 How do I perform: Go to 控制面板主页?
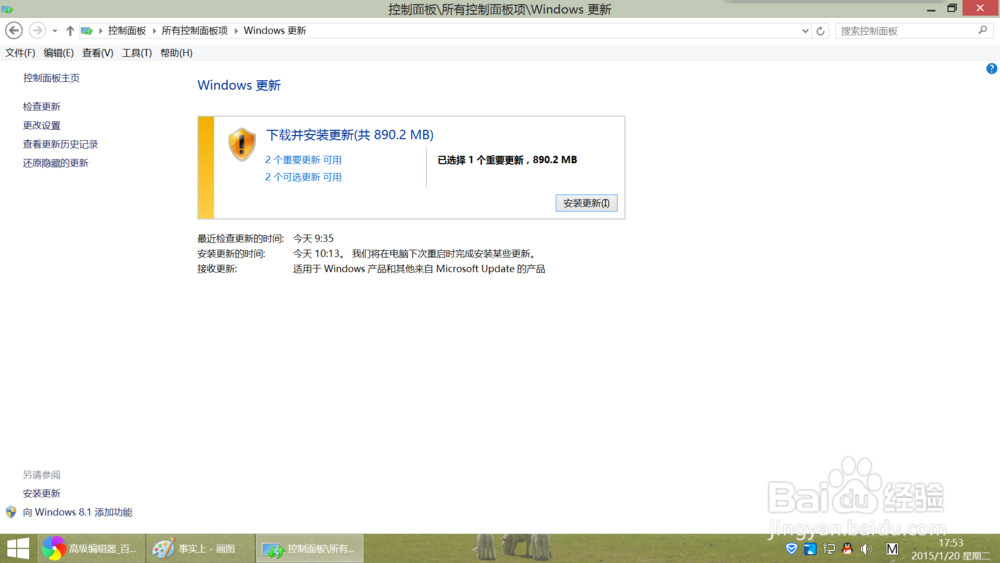tap(52, 78)
